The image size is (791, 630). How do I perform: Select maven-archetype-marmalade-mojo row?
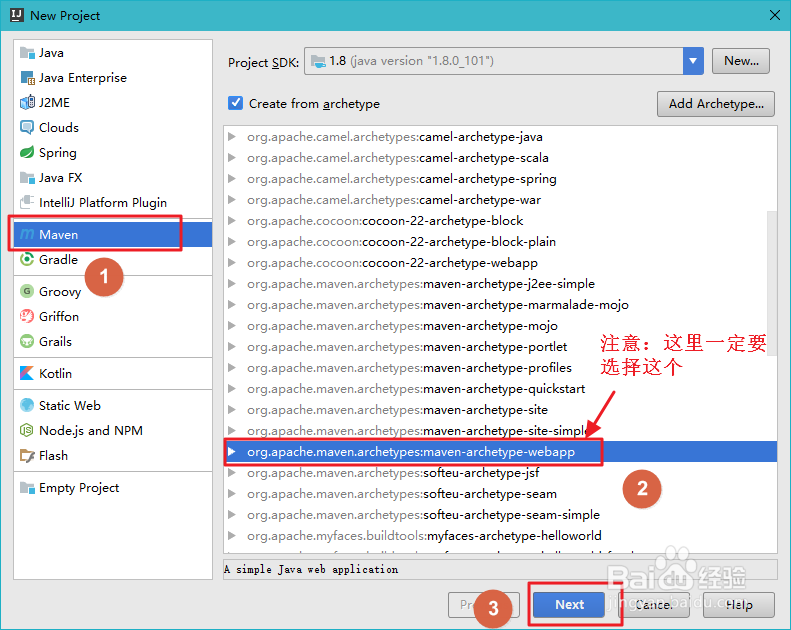click(x=500, y=305)
